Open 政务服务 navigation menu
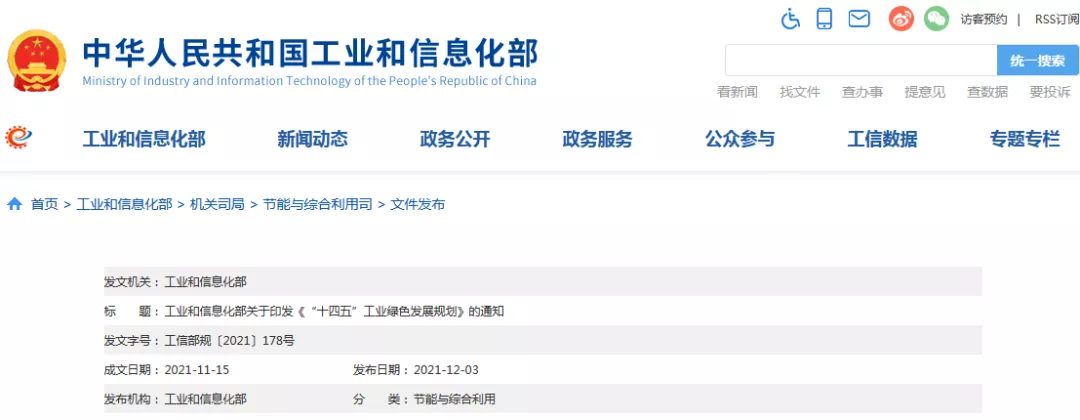The width and height of the screenshot is (1080, 420). (x=597, y=140)
